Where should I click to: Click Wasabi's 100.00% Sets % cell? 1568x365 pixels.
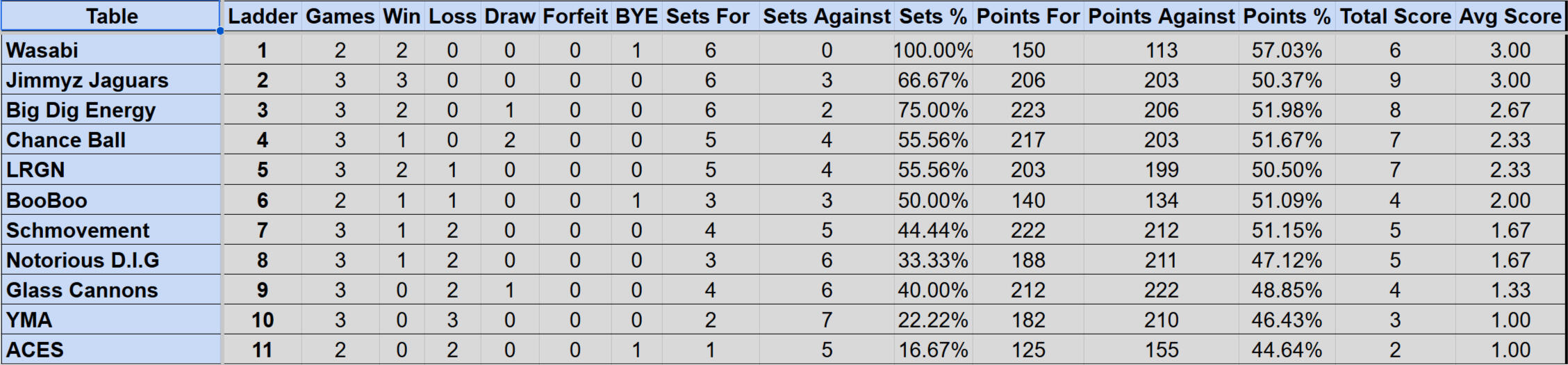point(932,50)
